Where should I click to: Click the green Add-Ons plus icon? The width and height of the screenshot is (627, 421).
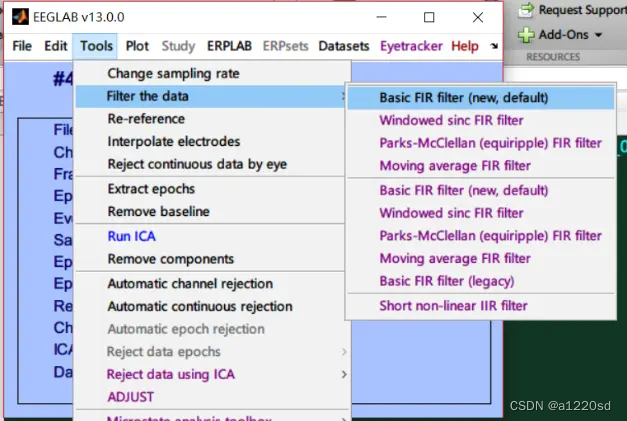coord(526,35)
